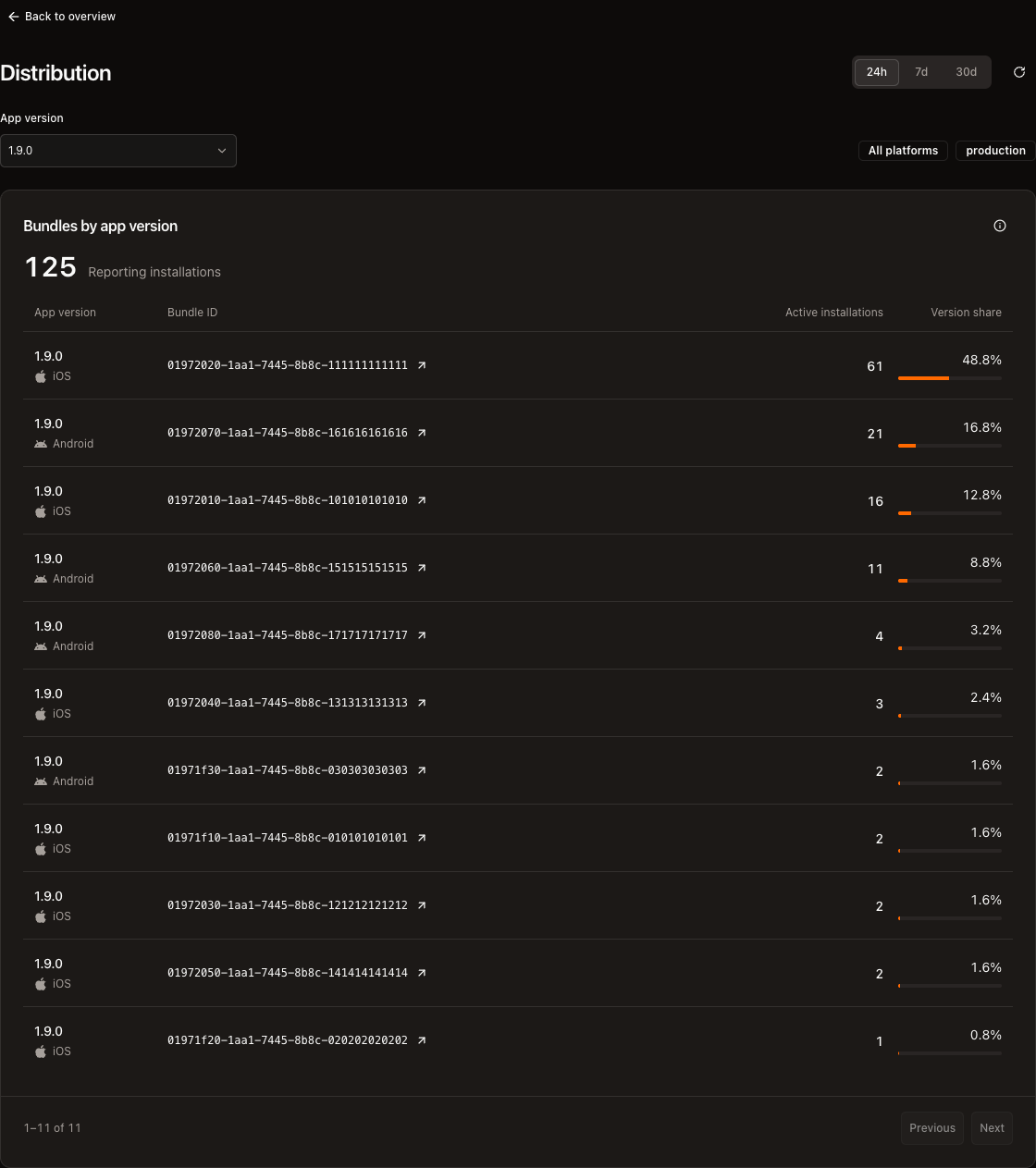This screenshot has width=1036, height=1168.
Task: Switch to the 7d time range
Action: pyautogui.click(x=921, y=72)
